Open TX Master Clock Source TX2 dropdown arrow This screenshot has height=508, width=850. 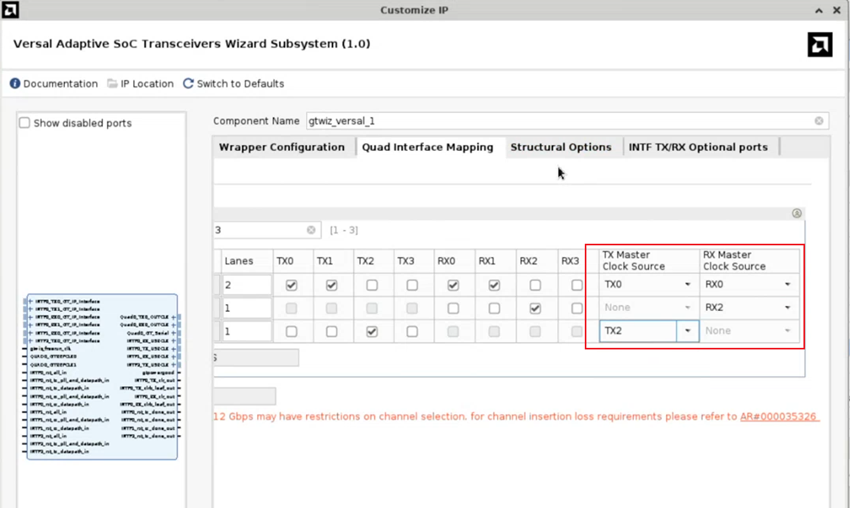687,331
